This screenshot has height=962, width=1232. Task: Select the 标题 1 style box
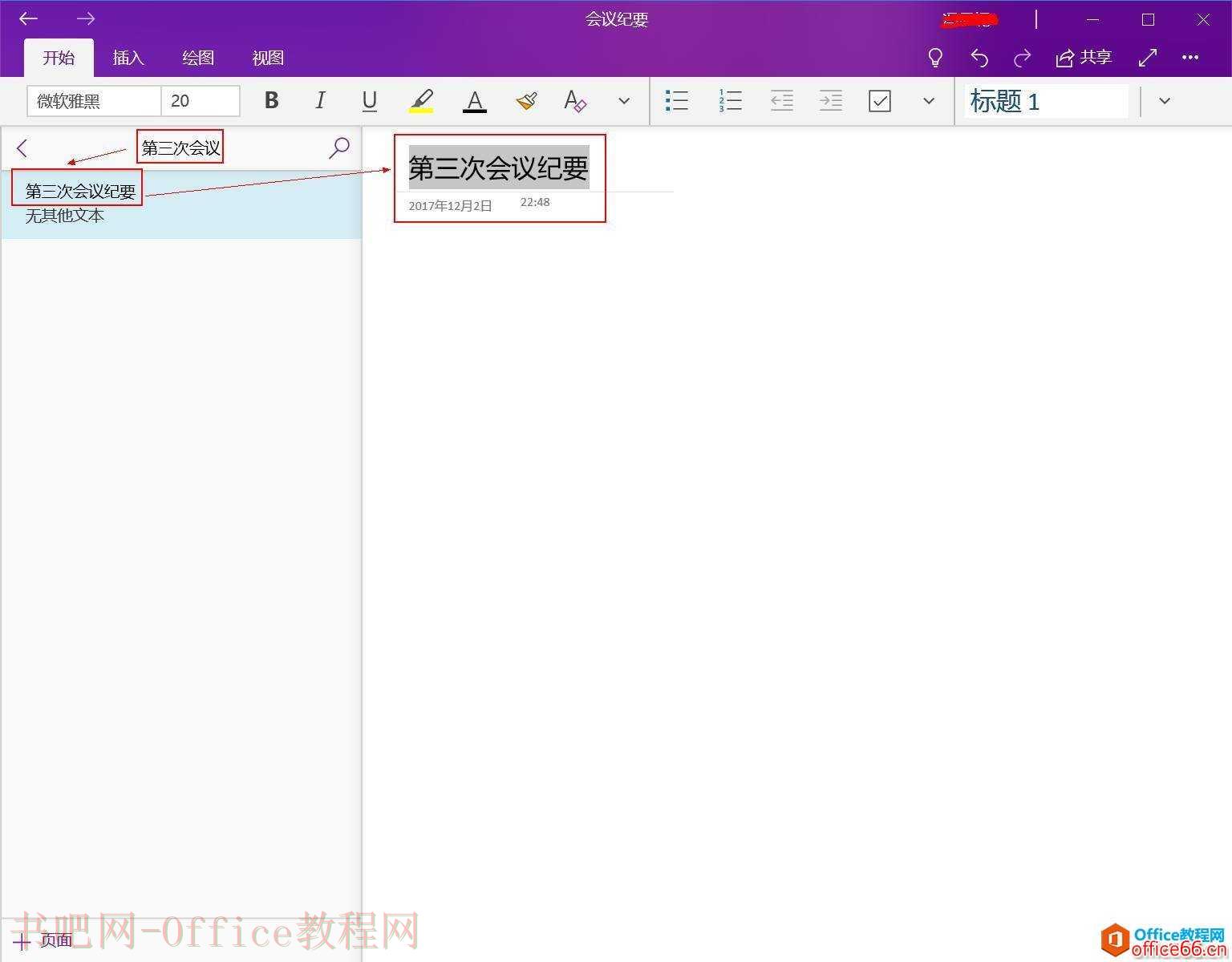tap(1047, 101)
